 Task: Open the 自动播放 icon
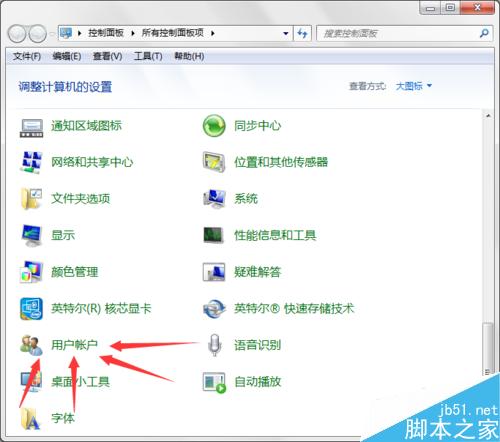214,382
